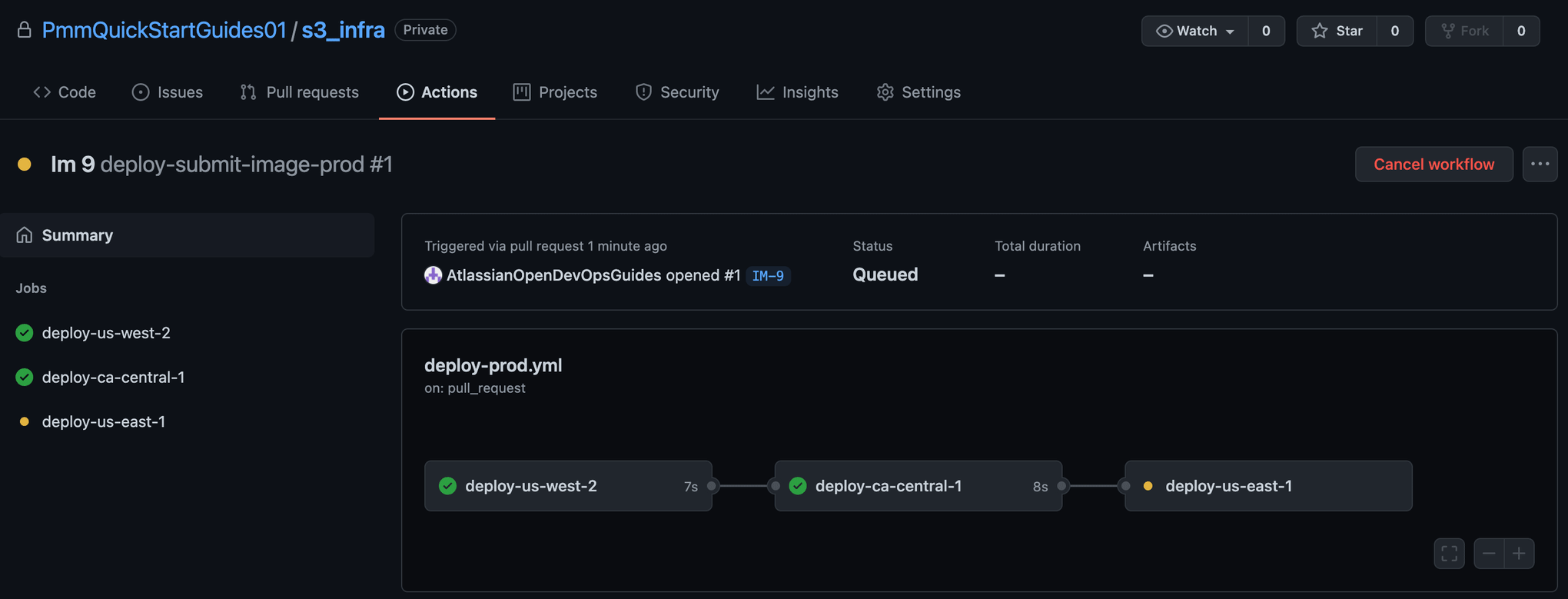Cancel the running workflow

[x=1433, y=165]
